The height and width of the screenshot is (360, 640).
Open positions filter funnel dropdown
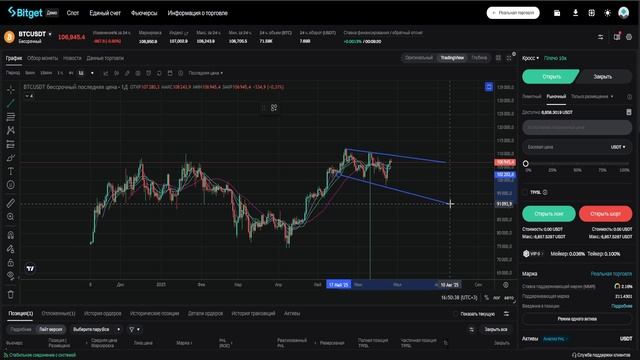pos(134,329)
